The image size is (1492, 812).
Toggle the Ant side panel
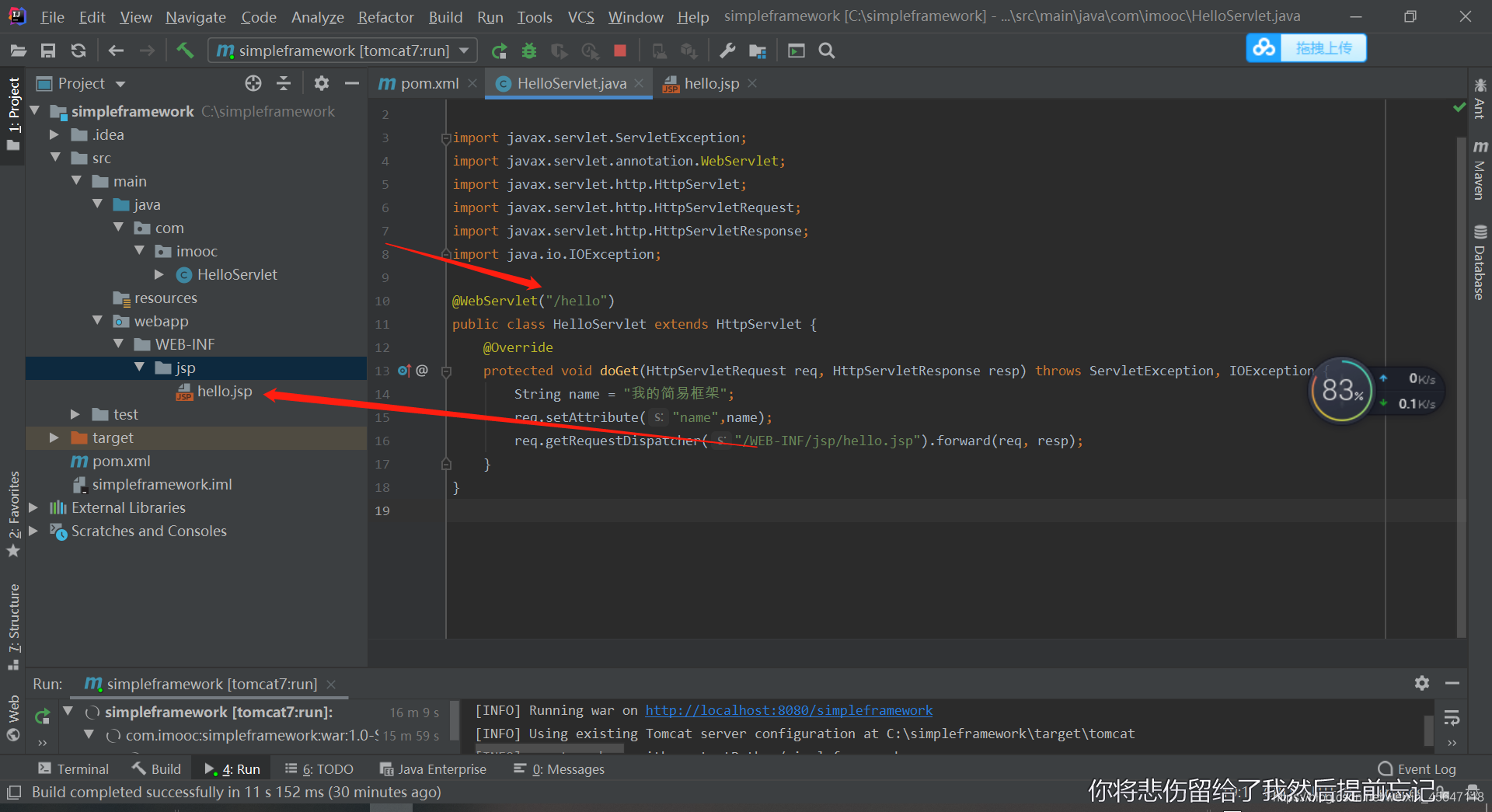coord(1480,98)
